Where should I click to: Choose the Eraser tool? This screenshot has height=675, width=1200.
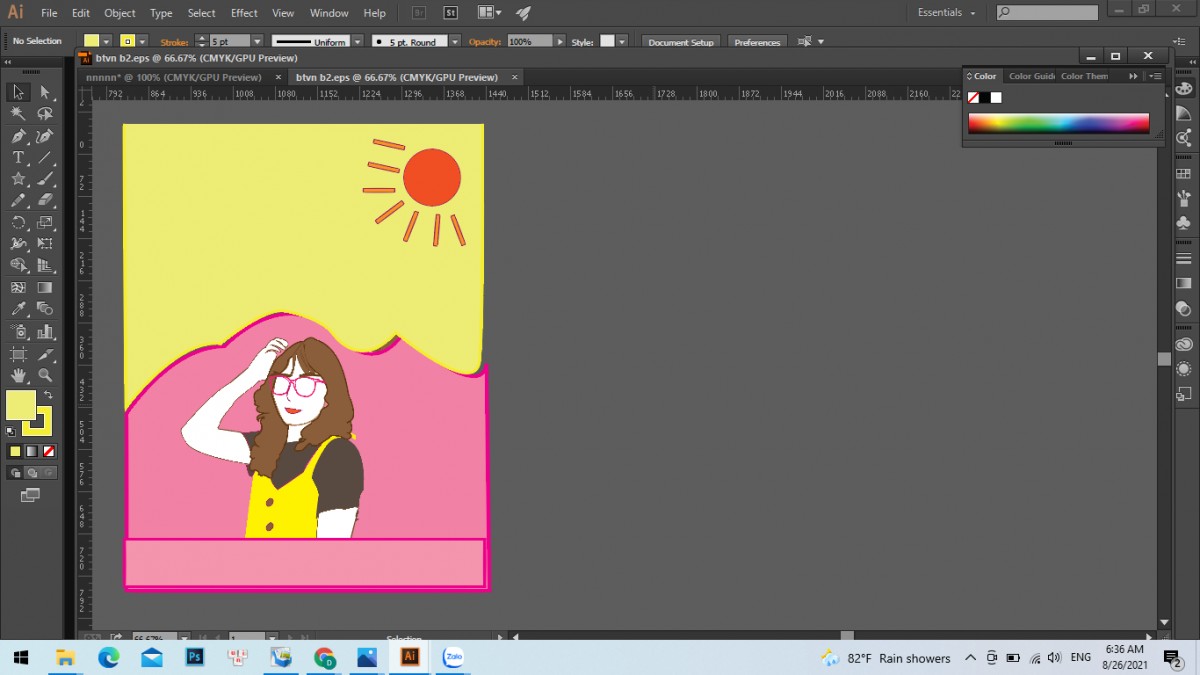pyautogui.click(x=45, y=201)
